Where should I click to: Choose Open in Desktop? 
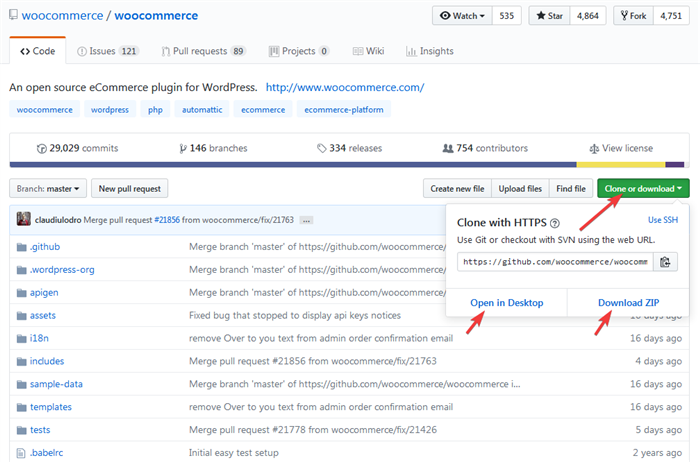tap(507, 303)
